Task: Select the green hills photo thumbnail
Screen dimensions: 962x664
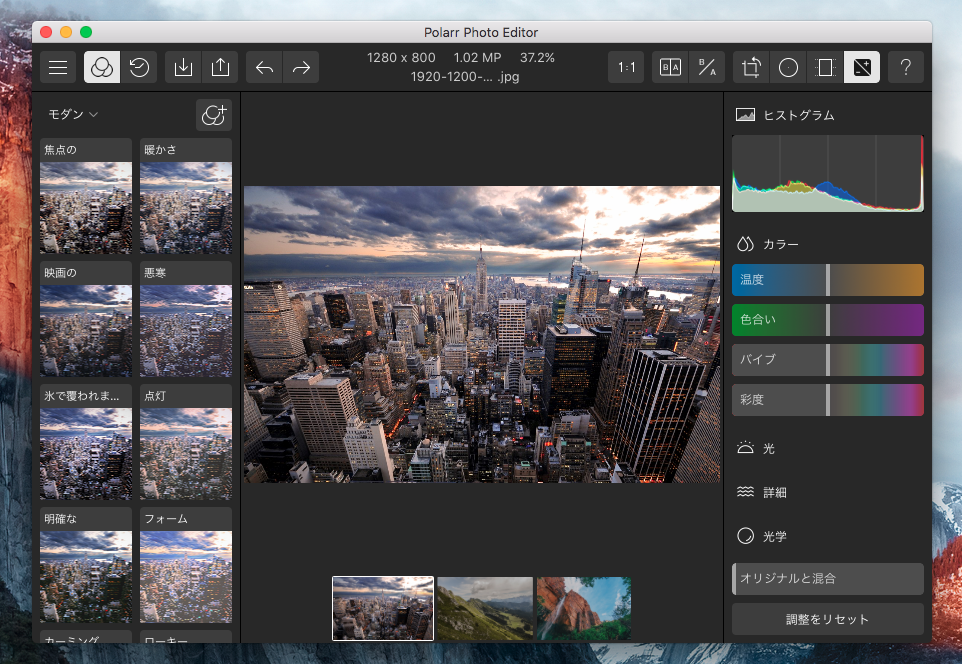Action: pyautogui.click(x=484, y=608)
